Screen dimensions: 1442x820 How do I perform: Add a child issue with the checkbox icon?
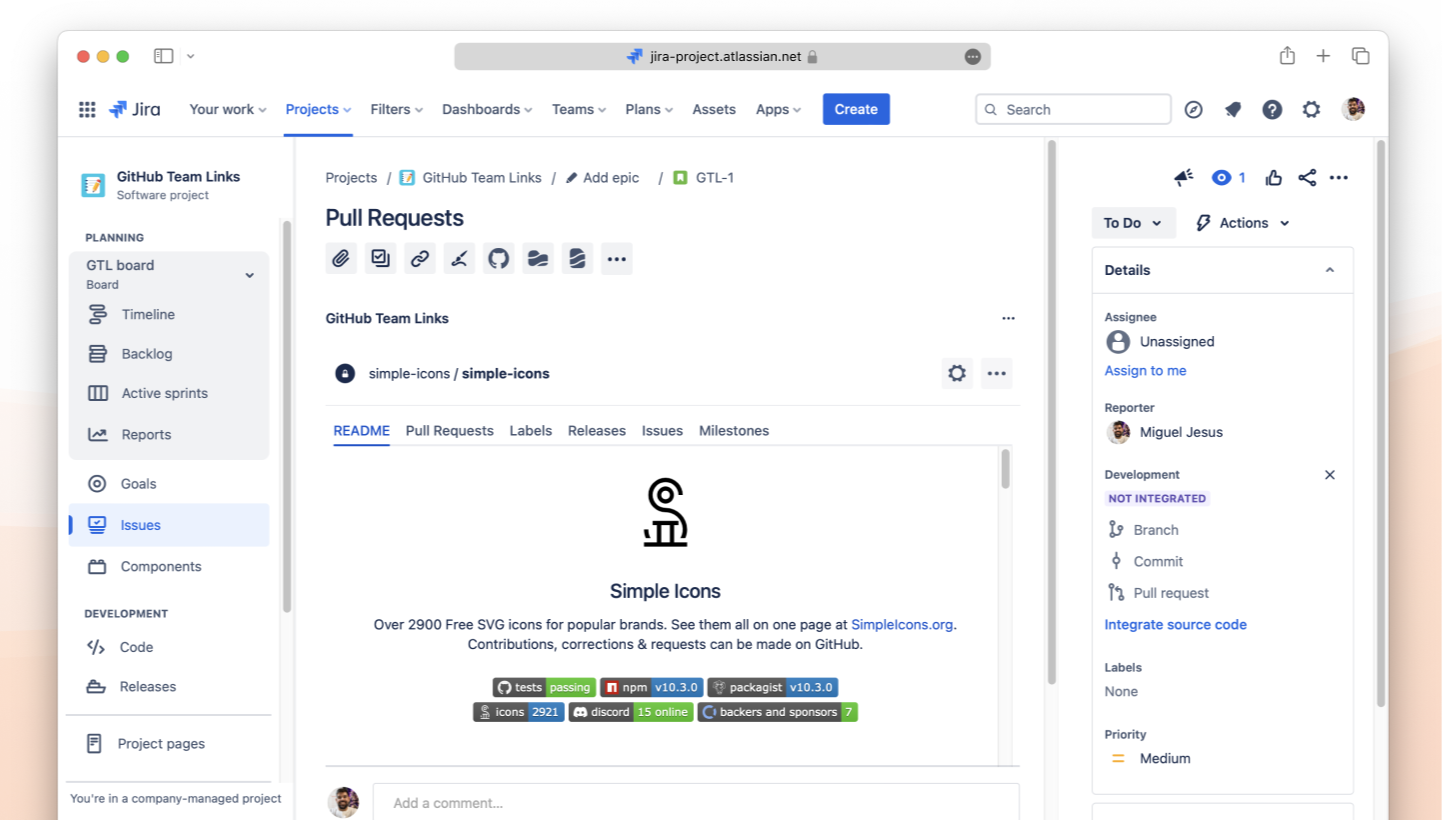point(380,259)
